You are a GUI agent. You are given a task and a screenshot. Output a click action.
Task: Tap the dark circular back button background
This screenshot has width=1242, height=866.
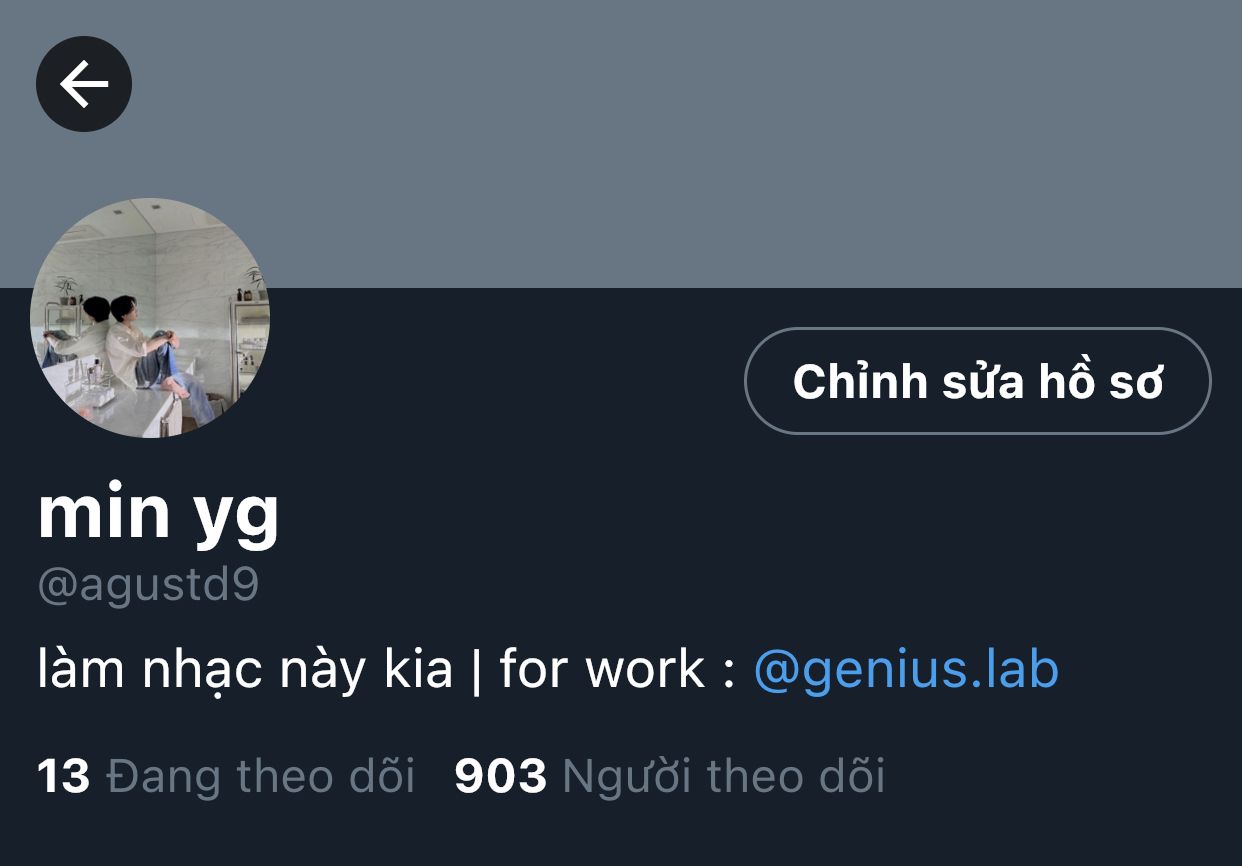pos(84,84)
